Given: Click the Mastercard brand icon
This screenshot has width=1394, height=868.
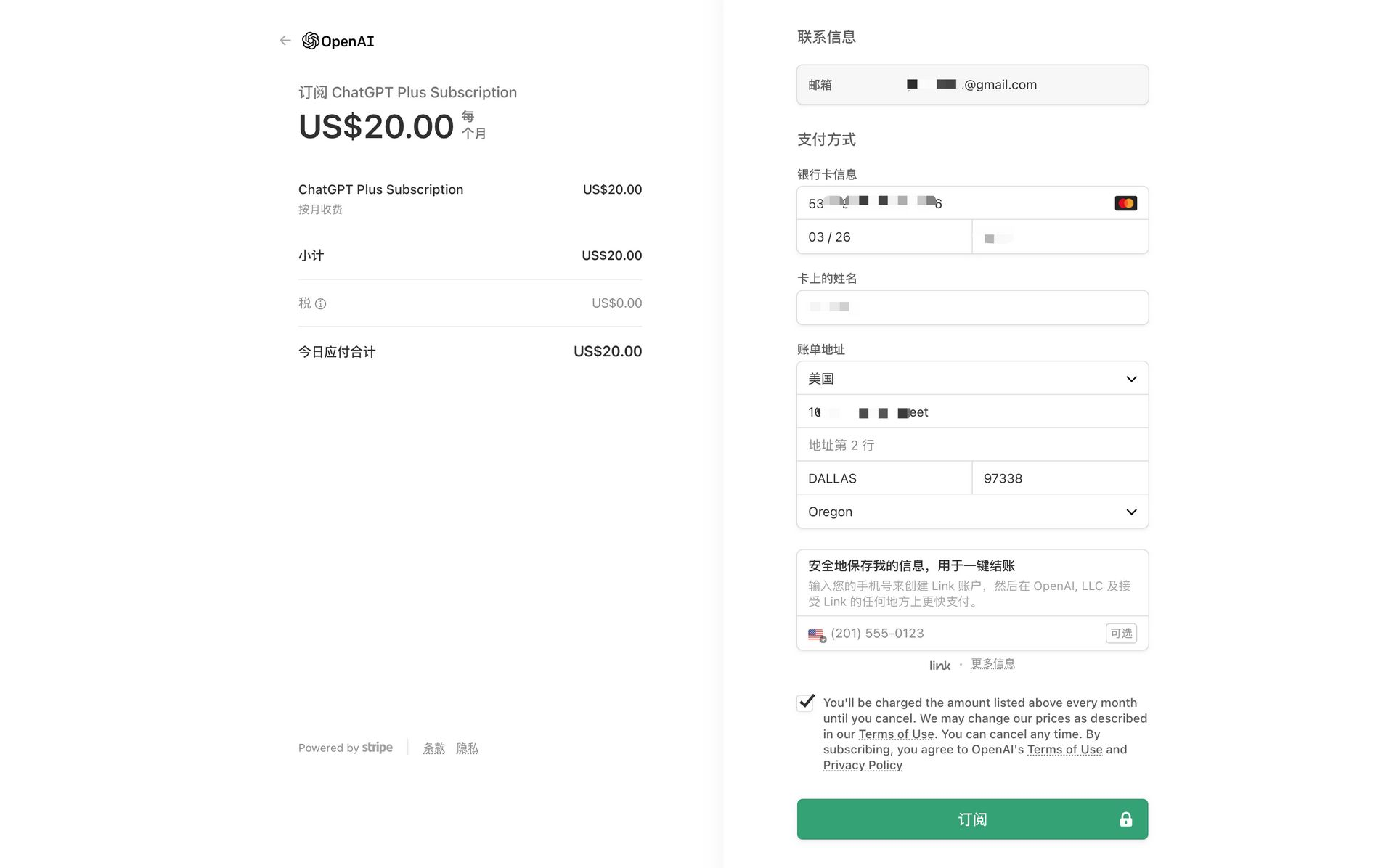Looking at the screenshot, I should [1126, 202].
